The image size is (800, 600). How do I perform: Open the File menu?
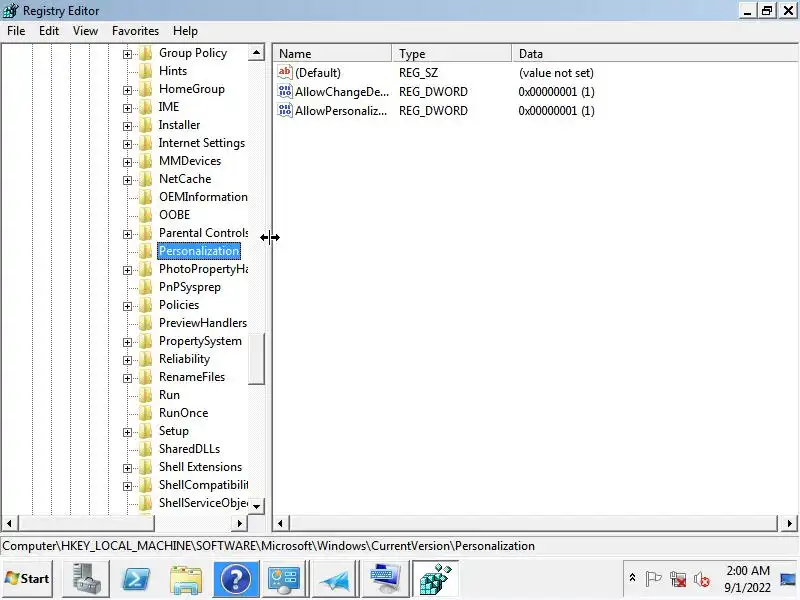click(x=16, y=31)
